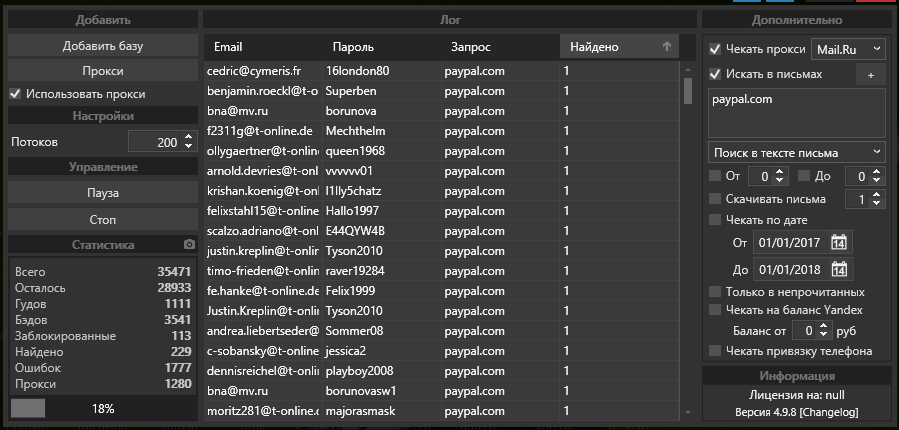Click the 18% progress bar

103,409
